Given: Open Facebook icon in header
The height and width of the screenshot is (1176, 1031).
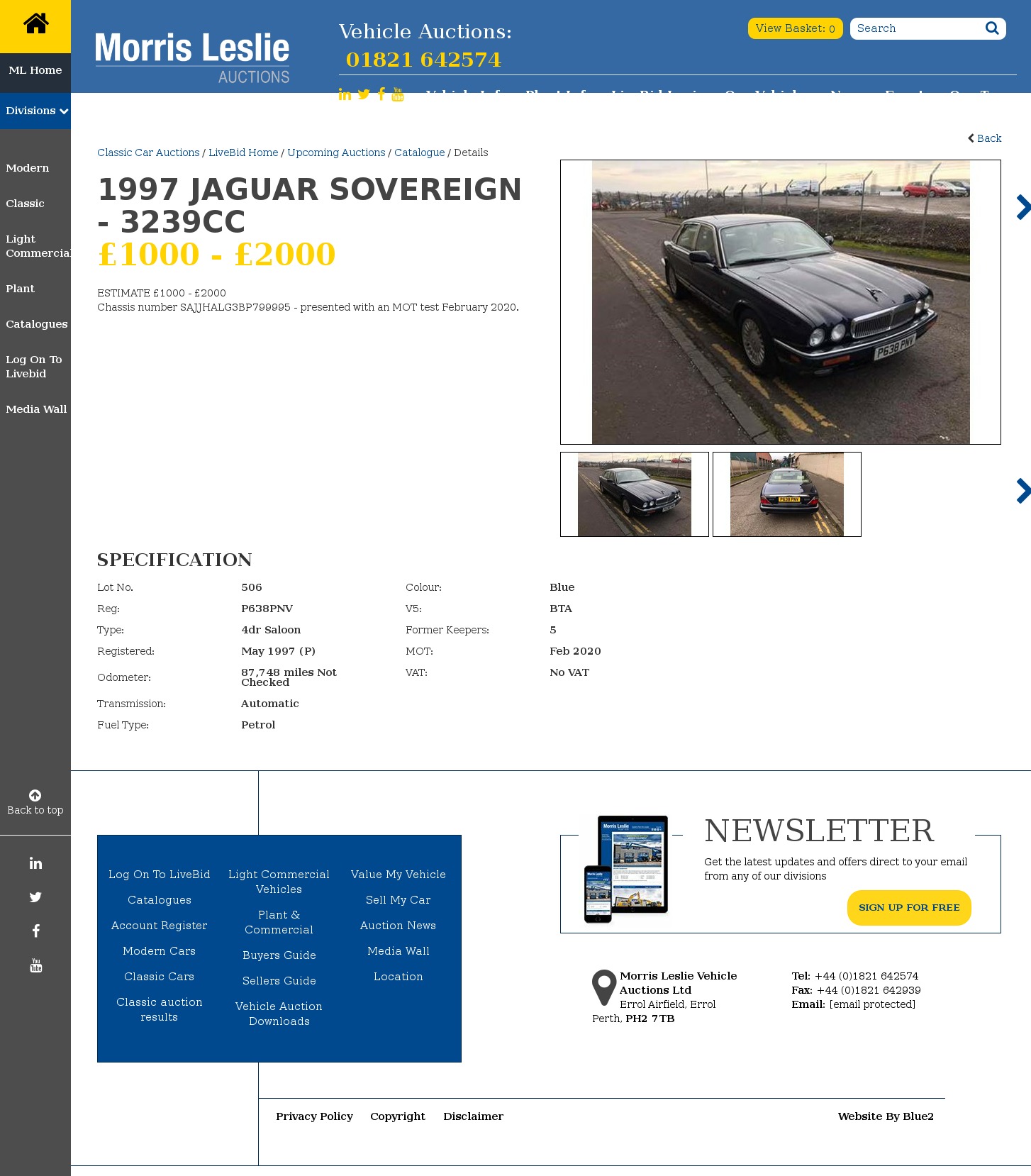Looking at the screenshot, I should [x=381, y=94].
